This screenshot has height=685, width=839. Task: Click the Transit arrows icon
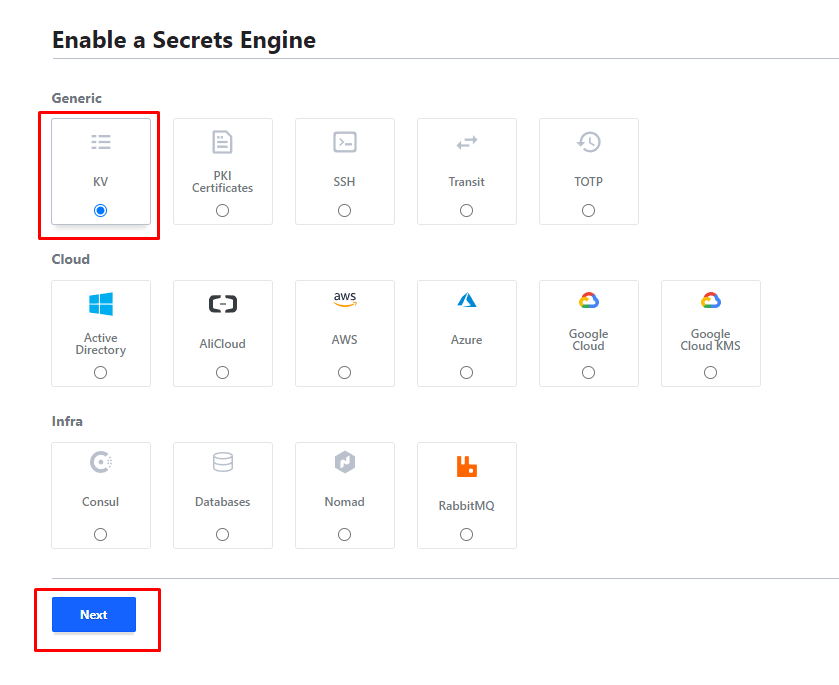[466, 142]
